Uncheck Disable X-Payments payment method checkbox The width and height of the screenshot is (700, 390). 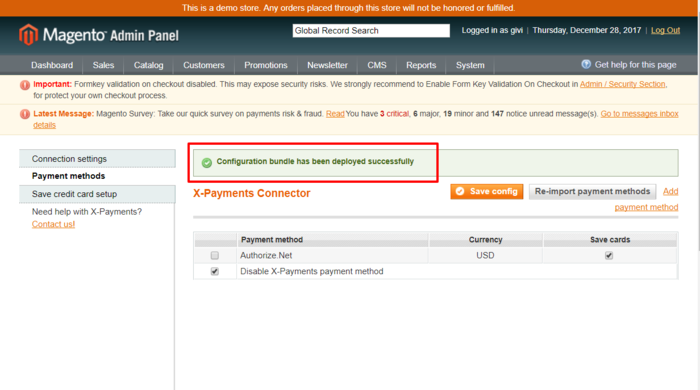[215, 271]
